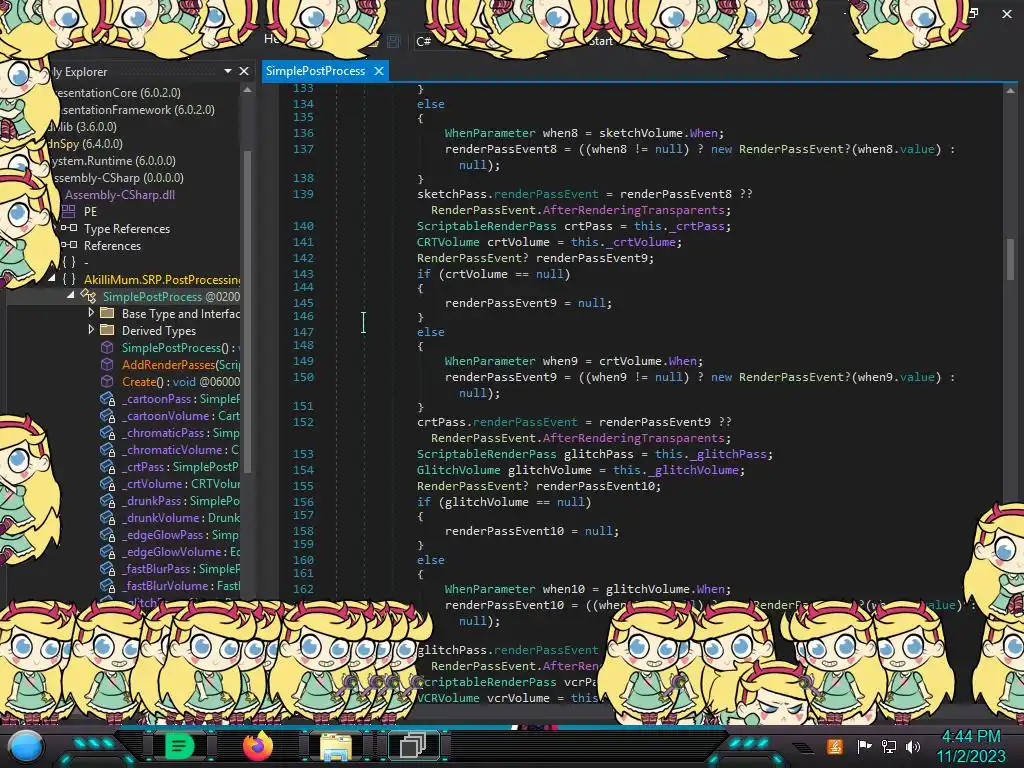
Task: Select the _crtVolume : CRTVolume field row
Action: [169, 483]
